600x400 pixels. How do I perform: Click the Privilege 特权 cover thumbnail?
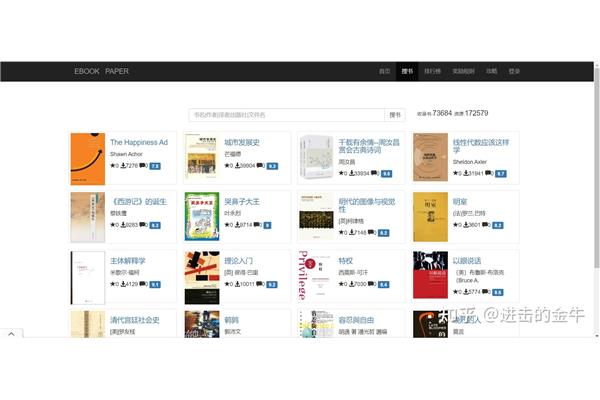pyautogui.click(x=316, y=276)
